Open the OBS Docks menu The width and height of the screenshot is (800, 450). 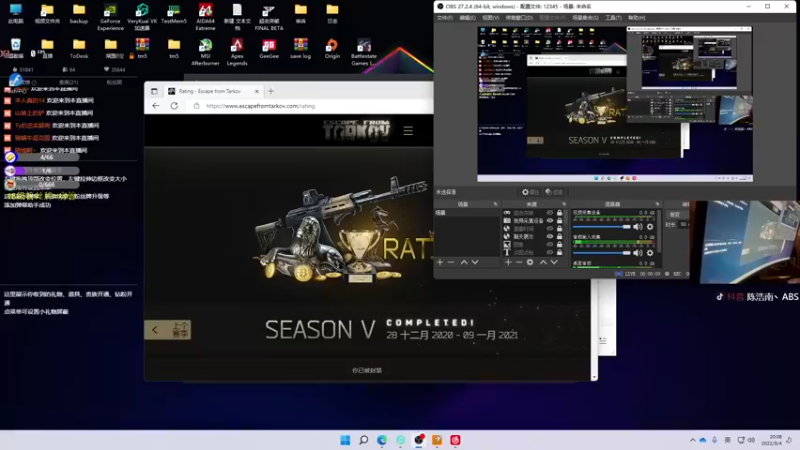[519, 18]
